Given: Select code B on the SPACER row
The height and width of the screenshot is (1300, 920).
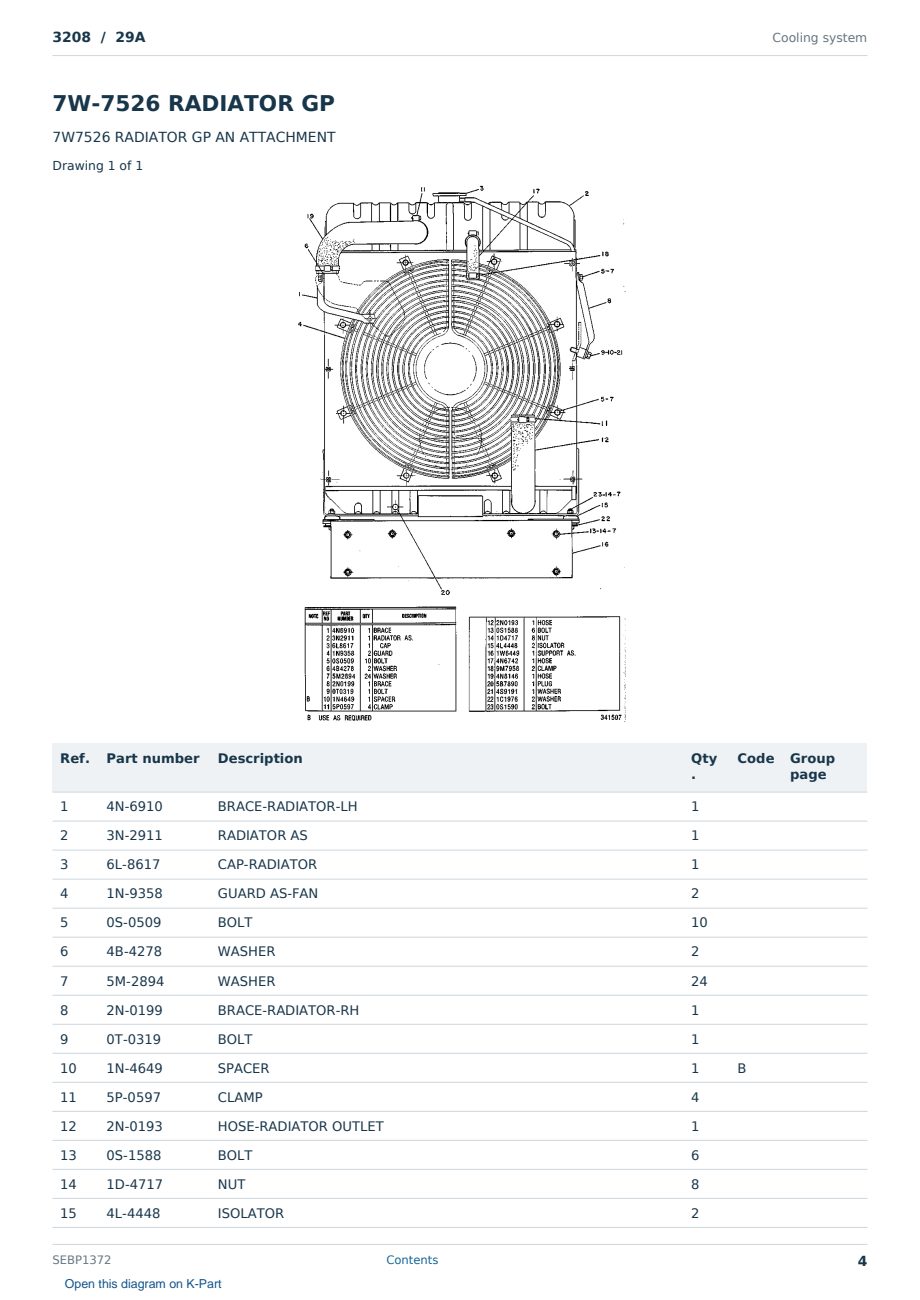Looking at the screenshot, I should point(741,1068).
